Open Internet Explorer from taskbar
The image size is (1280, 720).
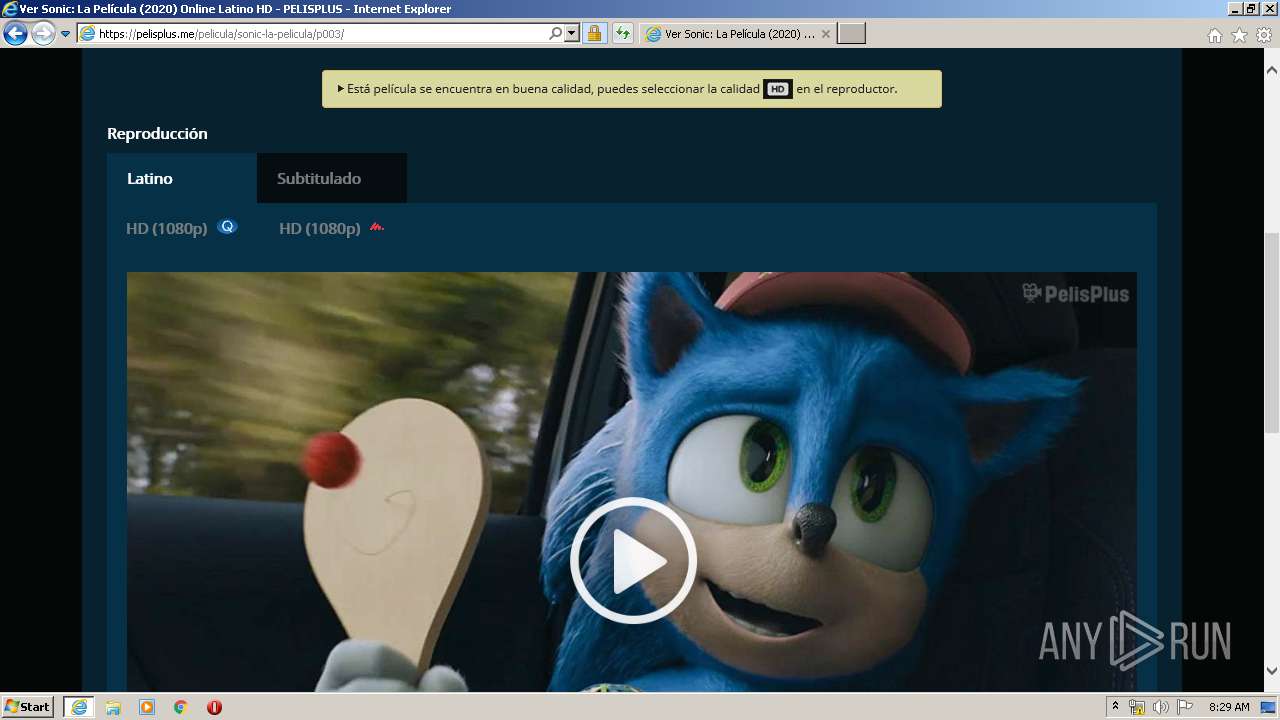(x=79, y=707)
